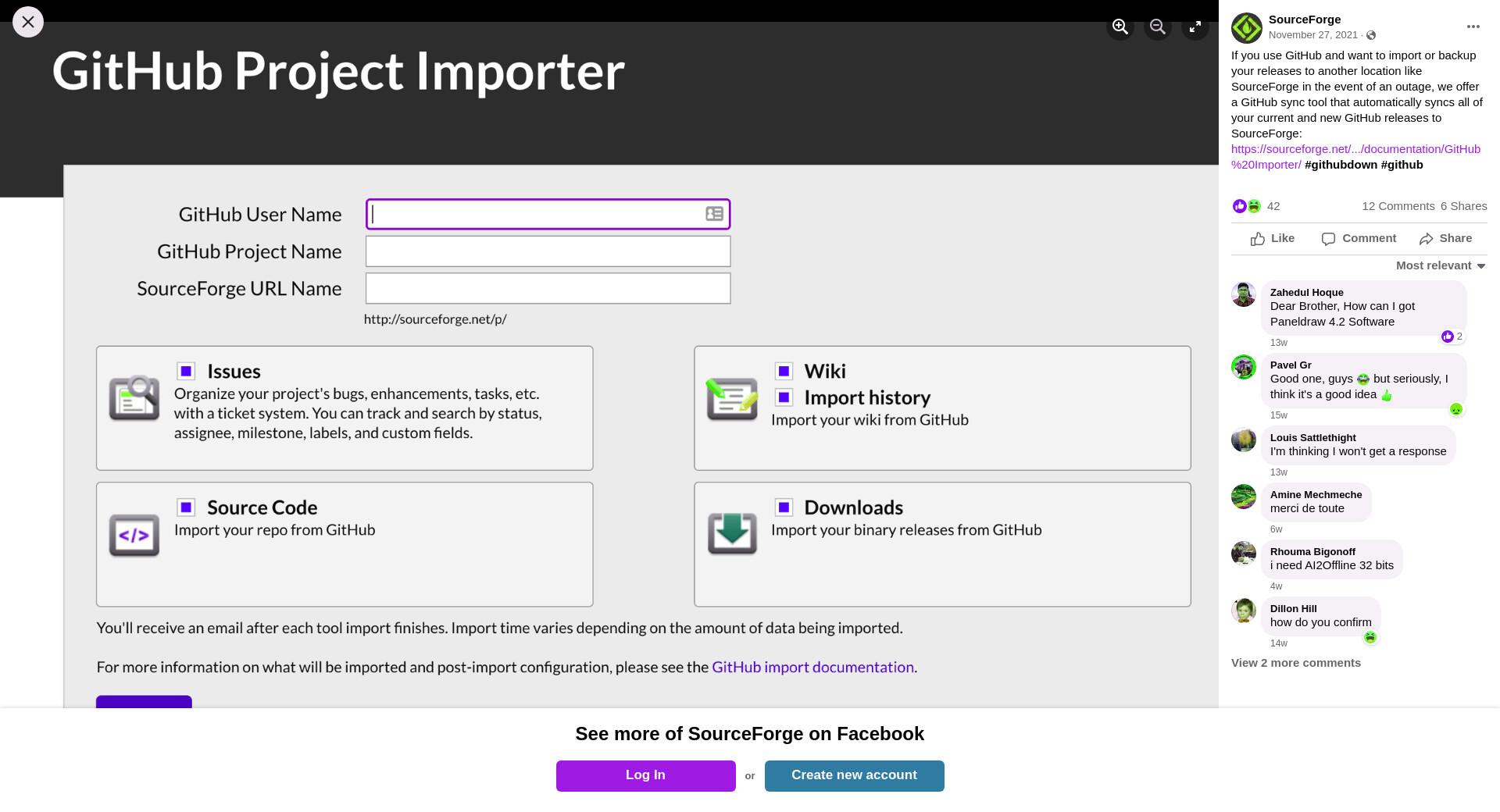Click the Share arrow button

point(1445,239)
